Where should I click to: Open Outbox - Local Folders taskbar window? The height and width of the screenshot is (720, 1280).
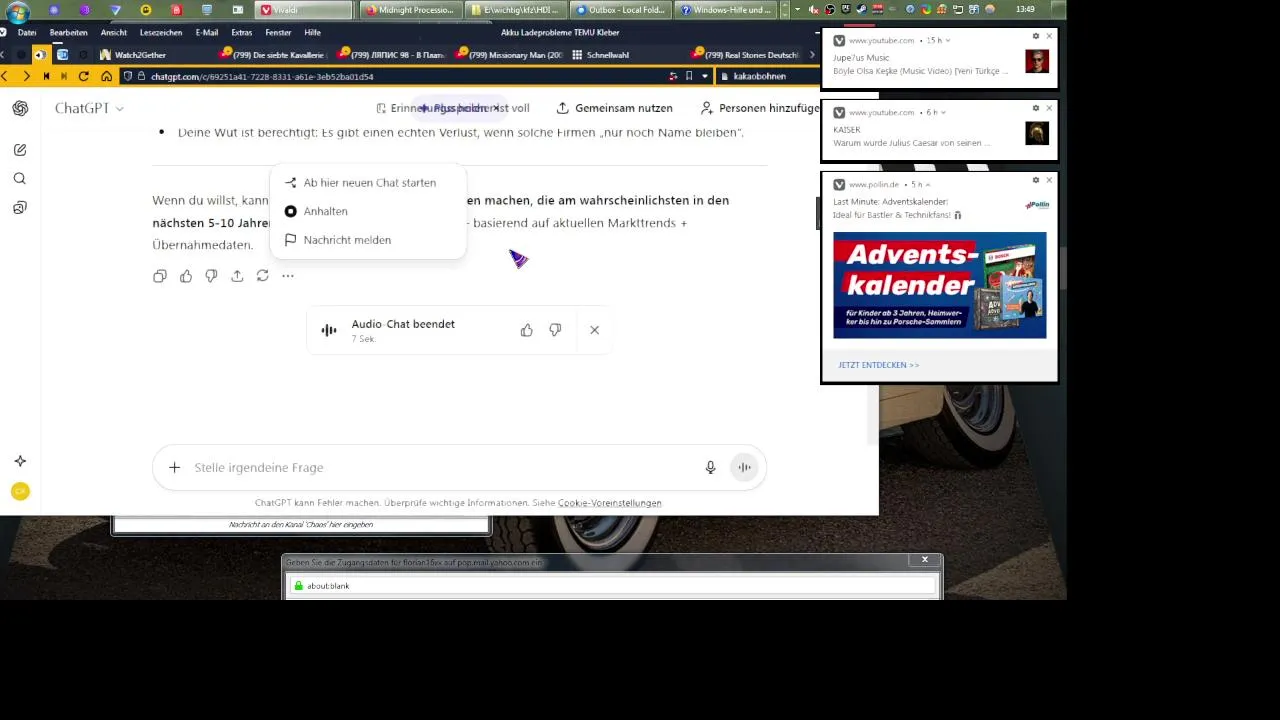pos(620,10)
